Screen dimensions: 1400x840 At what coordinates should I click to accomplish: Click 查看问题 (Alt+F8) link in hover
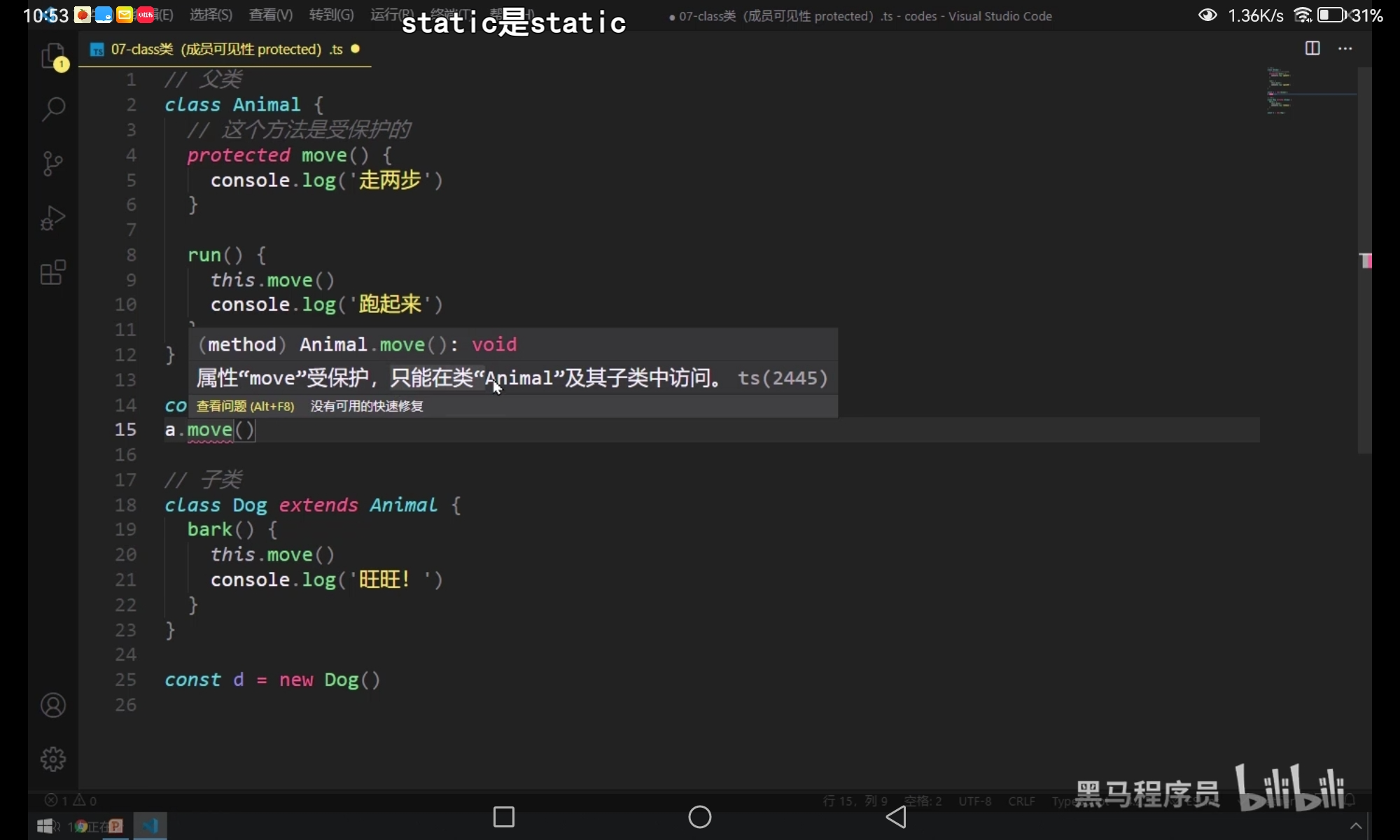point(245,407)
